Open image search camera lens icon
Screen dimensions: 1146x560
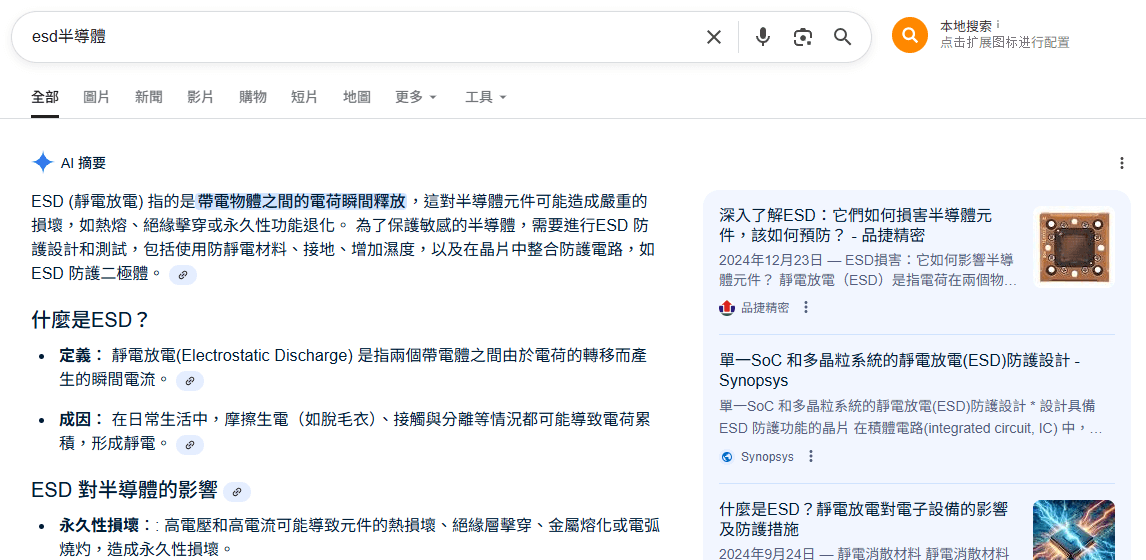click(x=802, y=37)
